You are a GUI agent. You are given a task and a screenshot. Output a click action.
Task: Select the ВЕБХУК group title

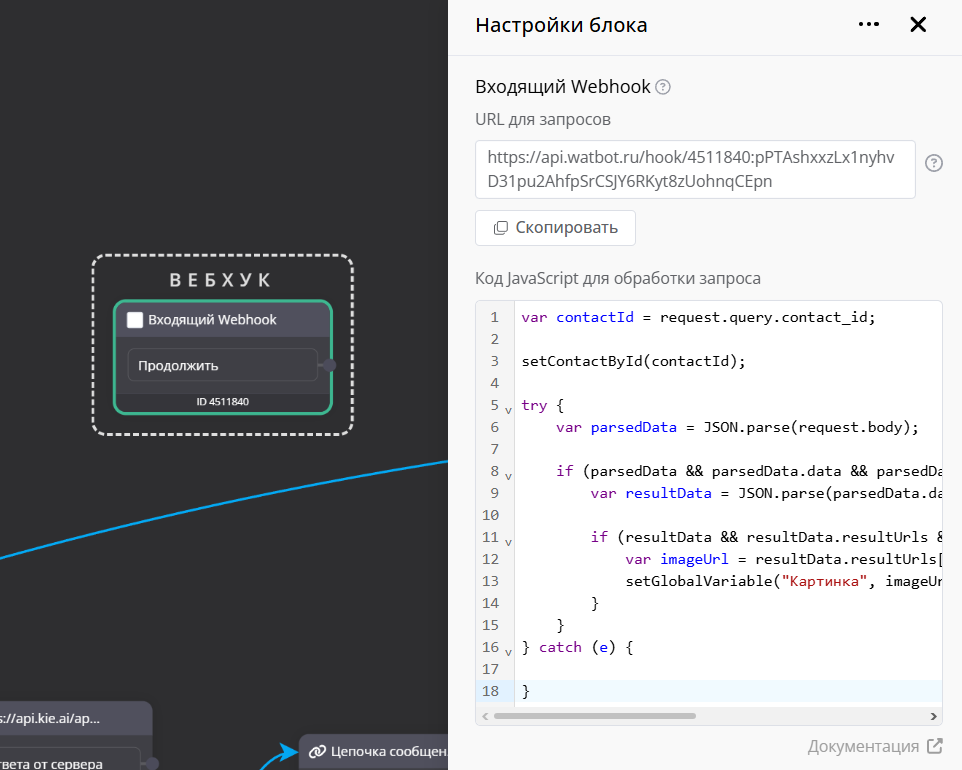click(222, 279)
